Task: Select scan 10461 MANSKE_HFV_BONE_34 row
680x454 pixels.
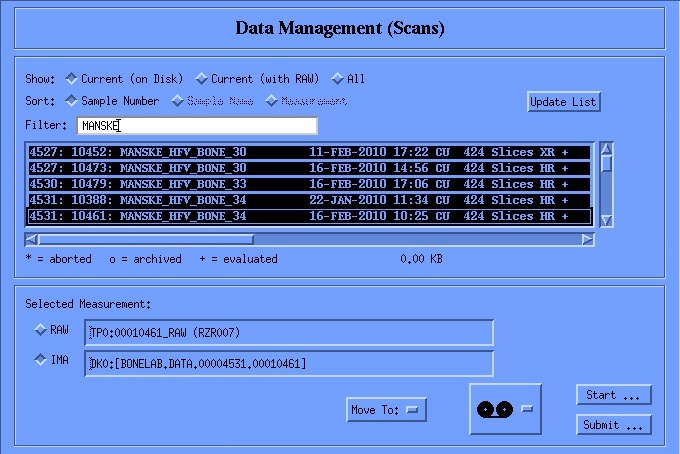Action: [309, 216]
